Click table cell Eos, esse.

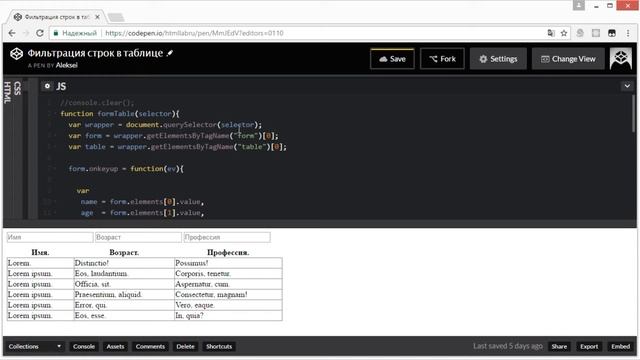tap(124, 316)
